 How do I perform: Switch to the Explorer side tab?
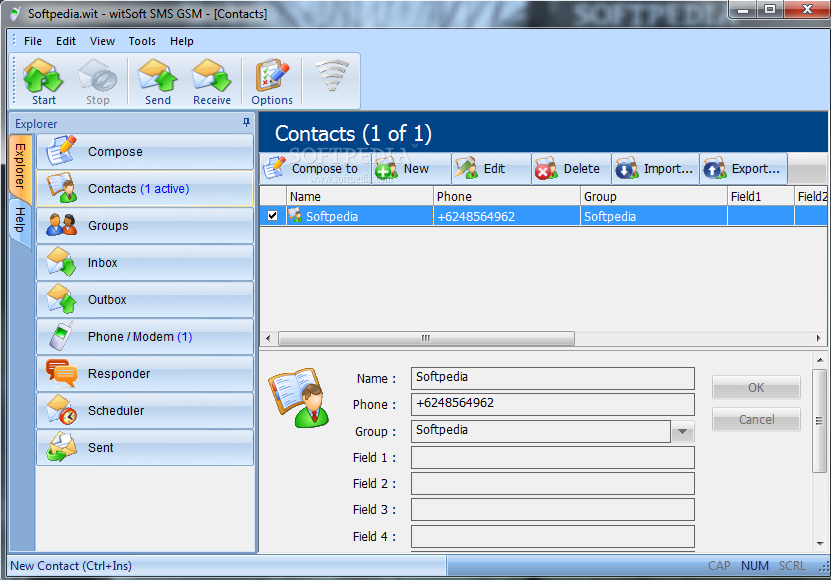click(21, 166)
